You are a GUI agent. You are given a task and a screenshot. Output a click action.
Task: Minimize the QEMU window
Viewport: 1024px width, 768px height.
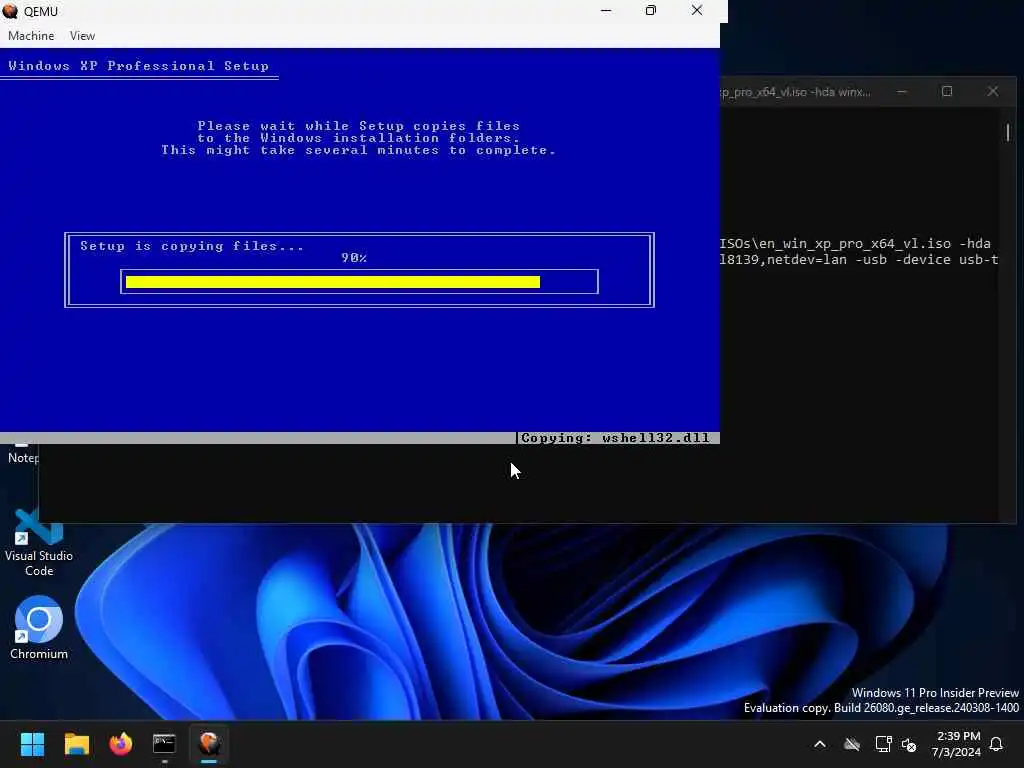tap(606, 10)
